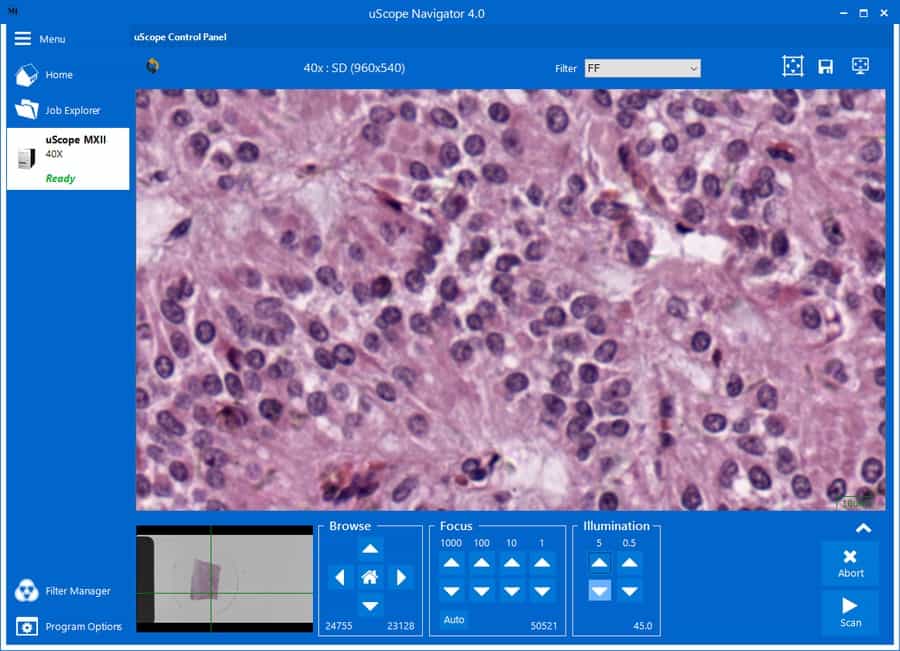Move the stage left with Browse arrow

tap(340, 577)
